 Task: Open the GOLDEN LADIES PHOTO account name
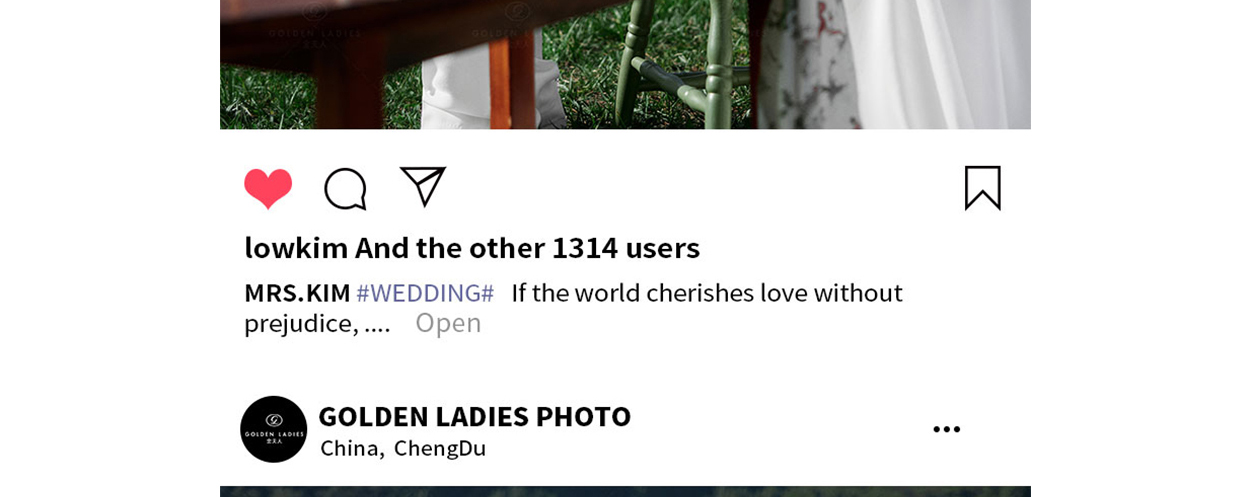(x=474, y=416)
